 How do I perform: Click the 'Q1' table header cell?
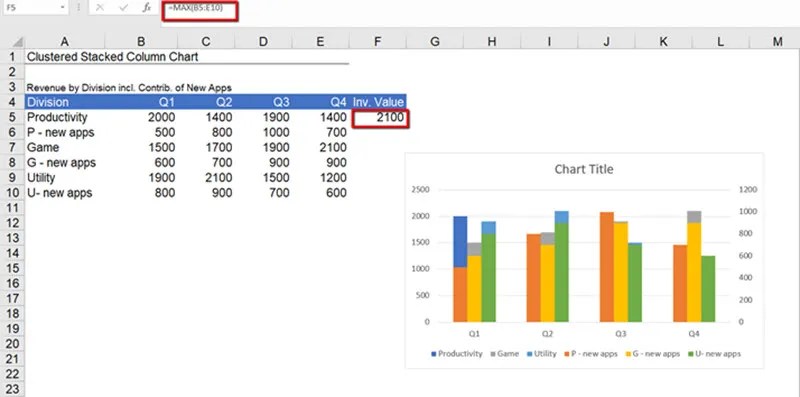141,102
